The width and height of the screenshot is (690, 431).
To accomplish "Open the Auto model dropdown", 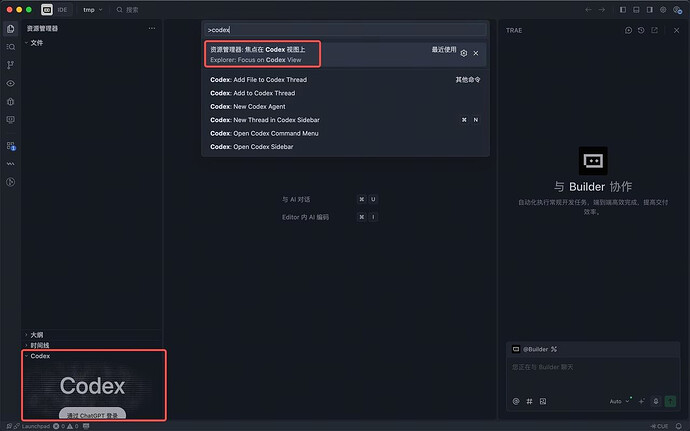I will tap(620, 402).
